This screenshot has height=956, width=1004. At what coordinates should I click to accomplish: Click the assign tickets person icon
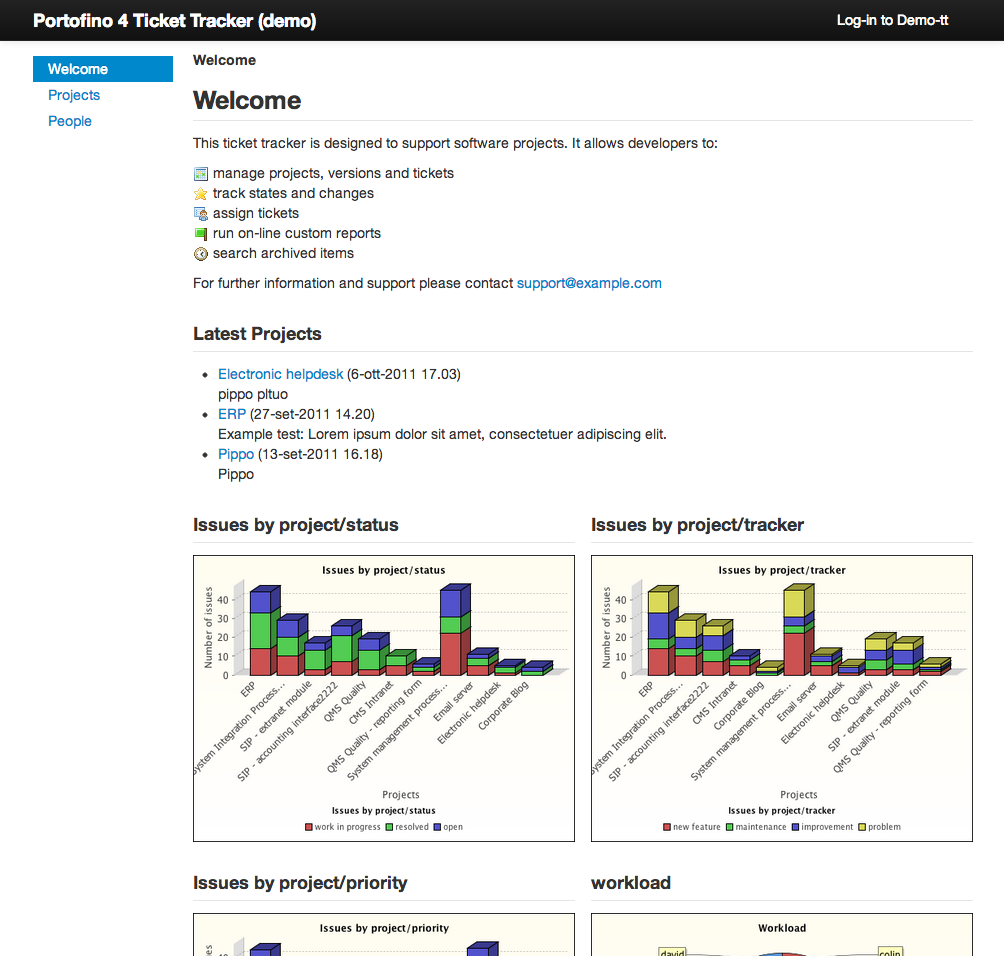point(199,213)
